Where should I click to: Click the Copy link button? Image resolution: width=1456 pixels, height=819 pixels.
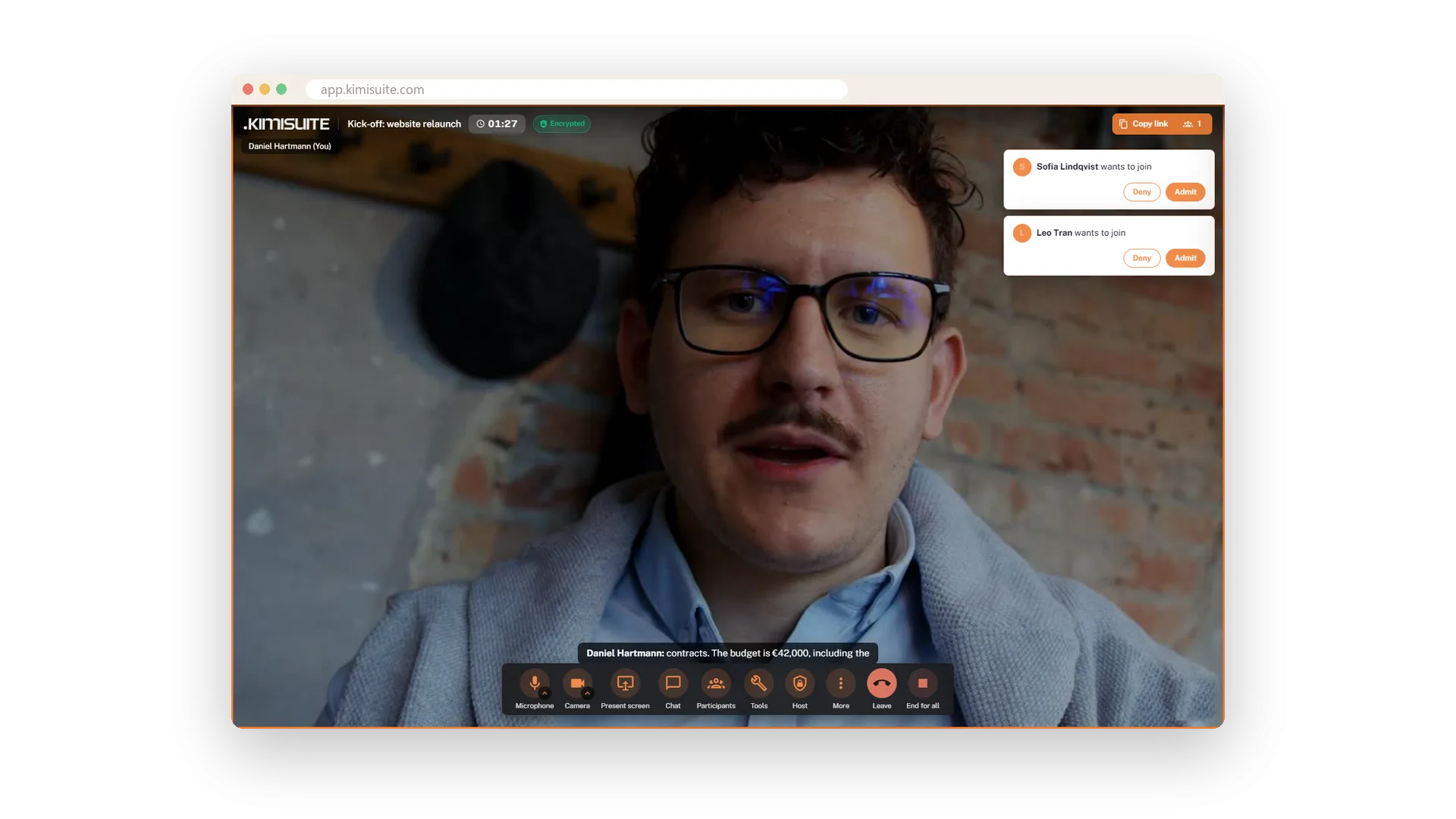[x=1144, y=124]
